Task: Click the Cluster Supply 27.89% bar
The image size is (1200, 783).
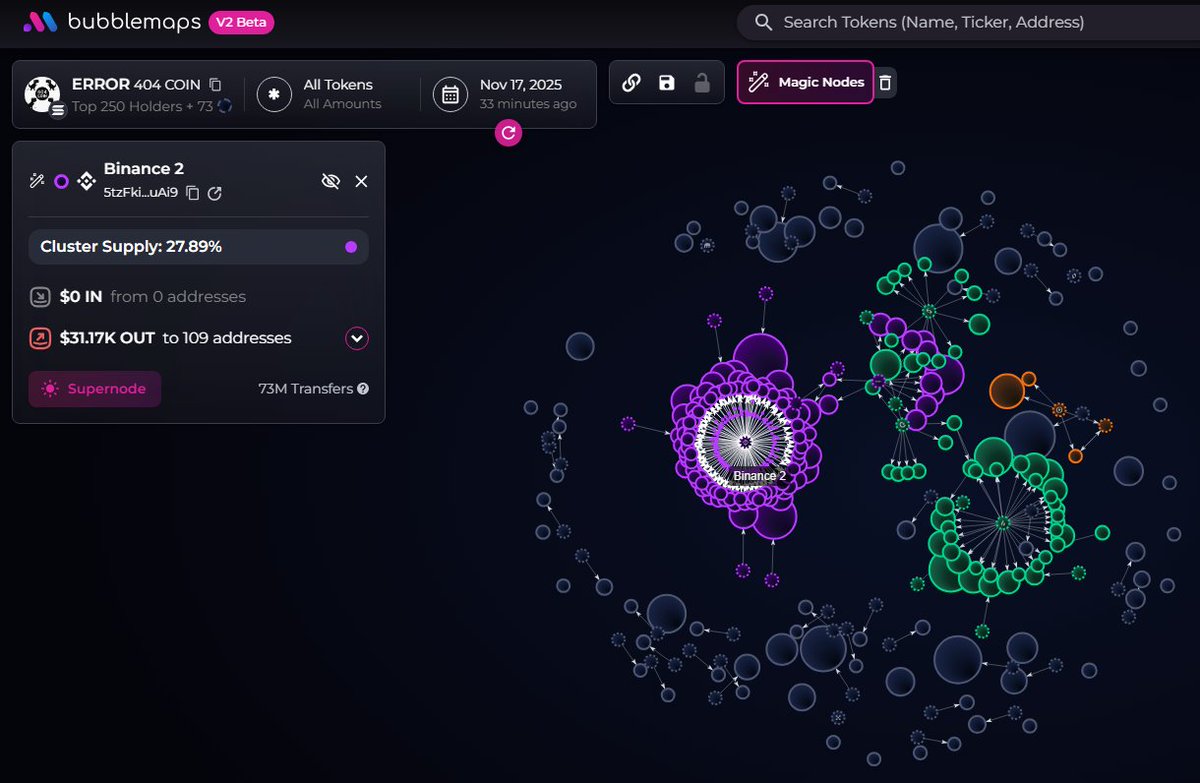Action: 198,246
